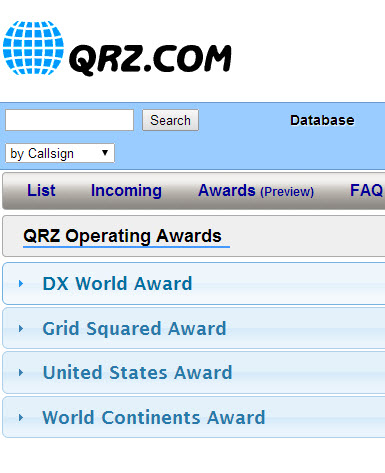
Task: Open the by Callsign dropdown
Action: (60, 153)
